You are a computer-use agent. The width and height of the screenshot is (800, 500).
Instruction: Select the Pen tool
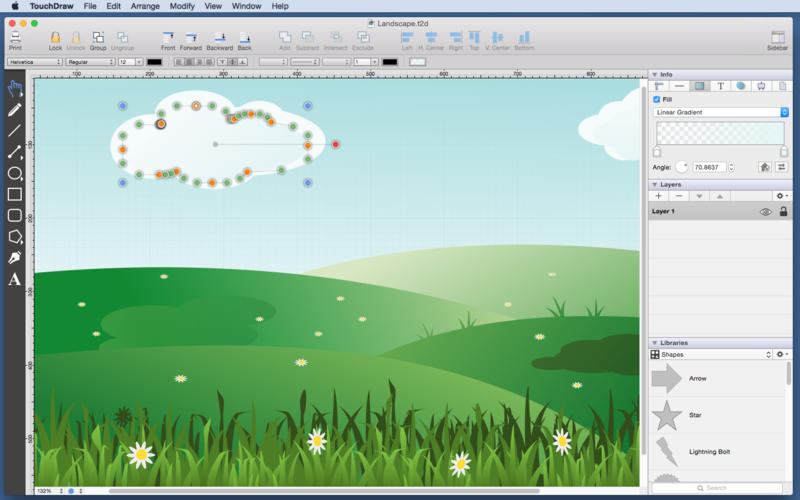14,258
